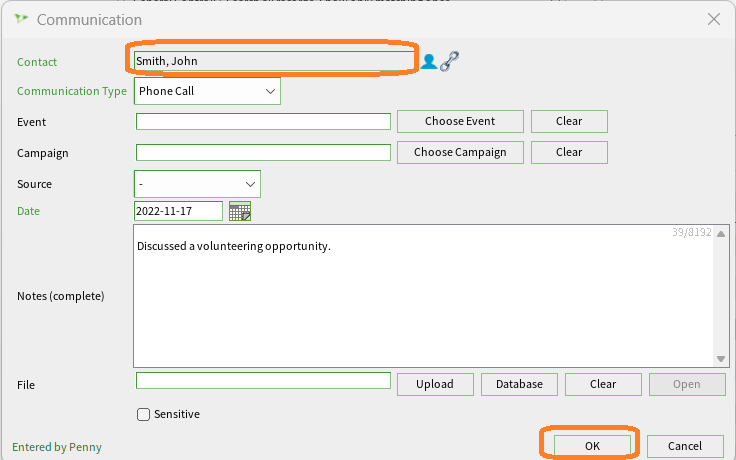Click the notes scrollbar down arrow
The height and width of the screenshot is (460, 736).
pos(721,359)
